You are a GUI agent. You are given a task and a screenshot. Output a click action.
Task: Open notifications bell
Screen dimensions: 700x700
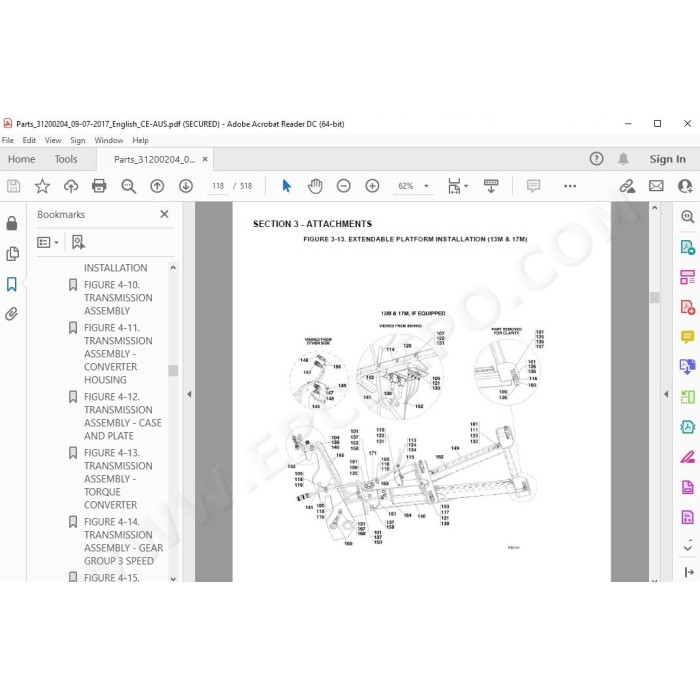point(623,158)
